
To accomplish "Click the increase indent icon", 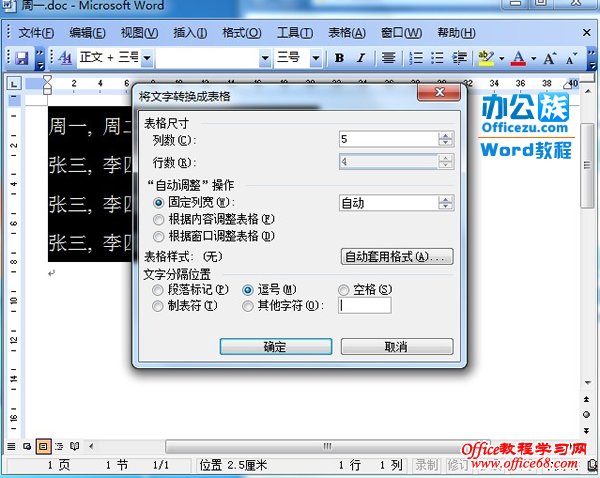I will click(x=459, y=58).
